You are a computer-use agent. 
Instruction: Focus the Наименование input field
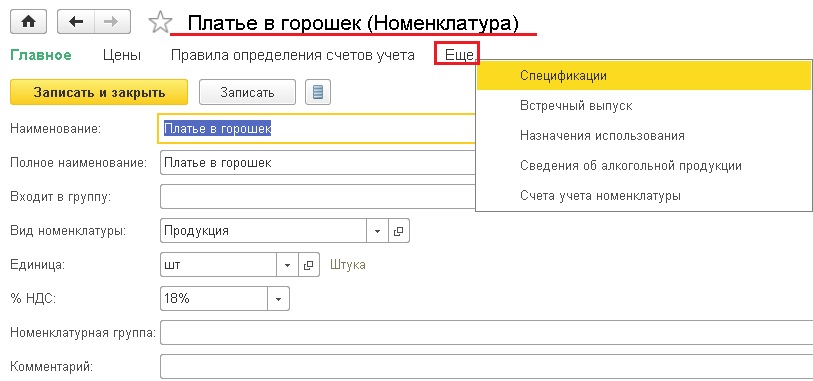[316, 129]
